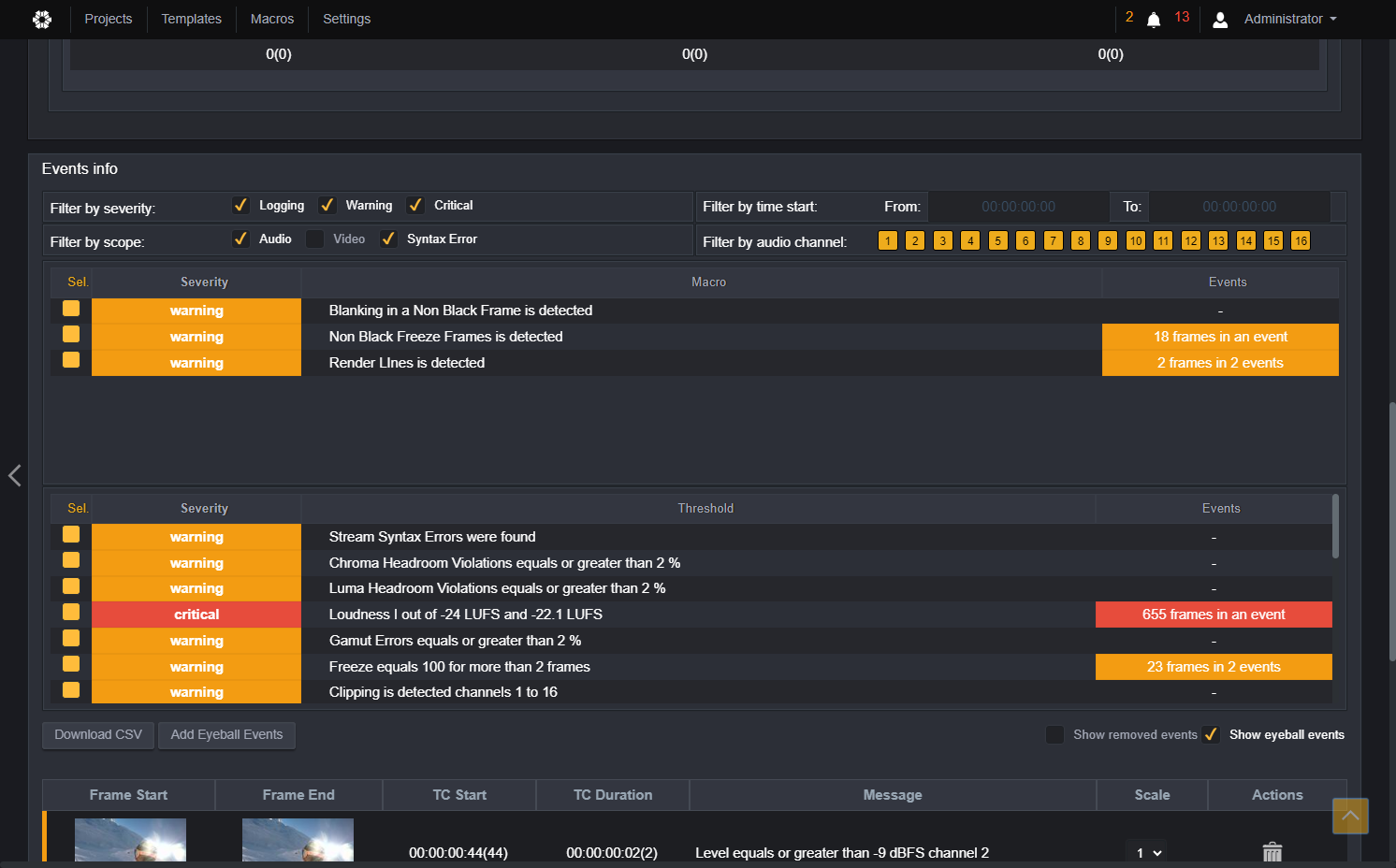Click the application logo icon
Screen dimensions: 1396x868
tap(42, 19)
